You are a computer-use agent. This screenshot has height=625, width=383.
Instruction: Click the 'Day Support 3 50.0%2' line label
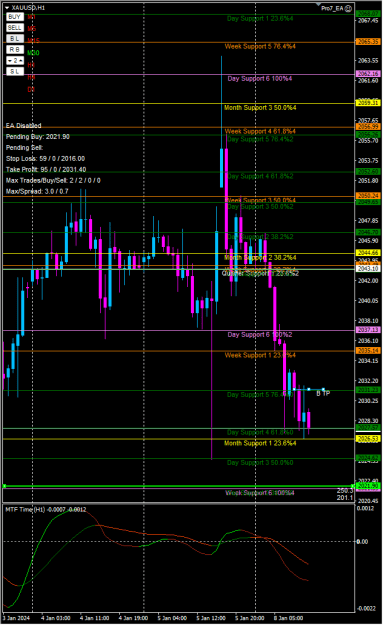point(260,206)
